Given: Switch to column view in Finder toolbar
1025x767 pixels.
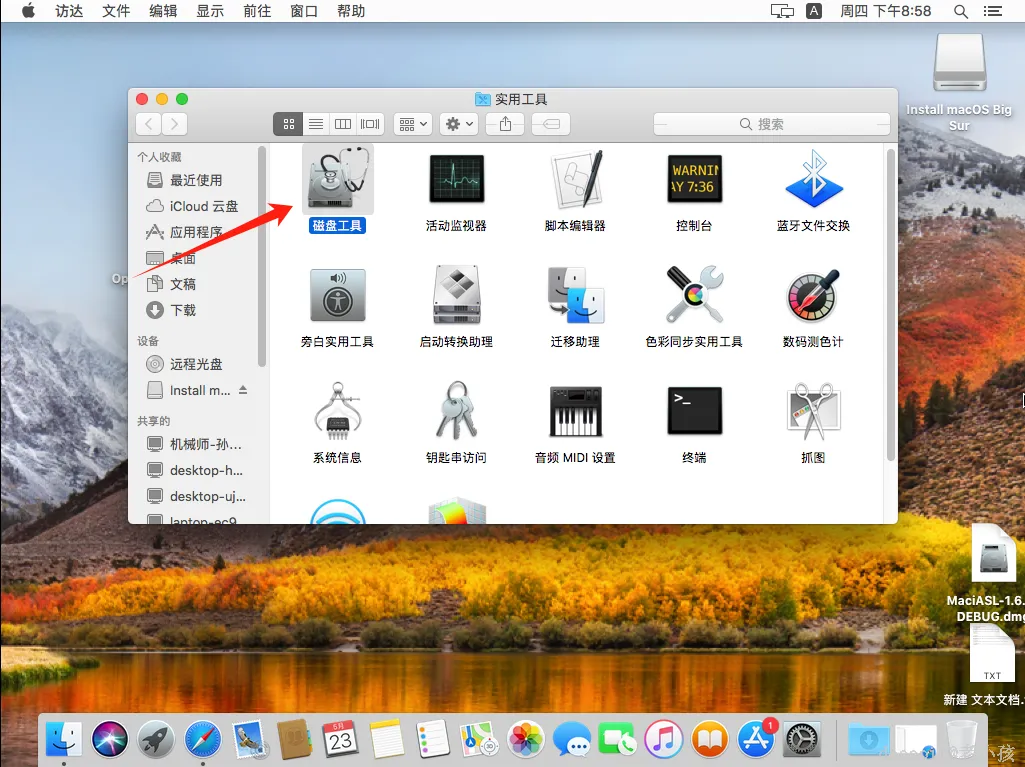Looking at the screenshot, I should [343, 124].
